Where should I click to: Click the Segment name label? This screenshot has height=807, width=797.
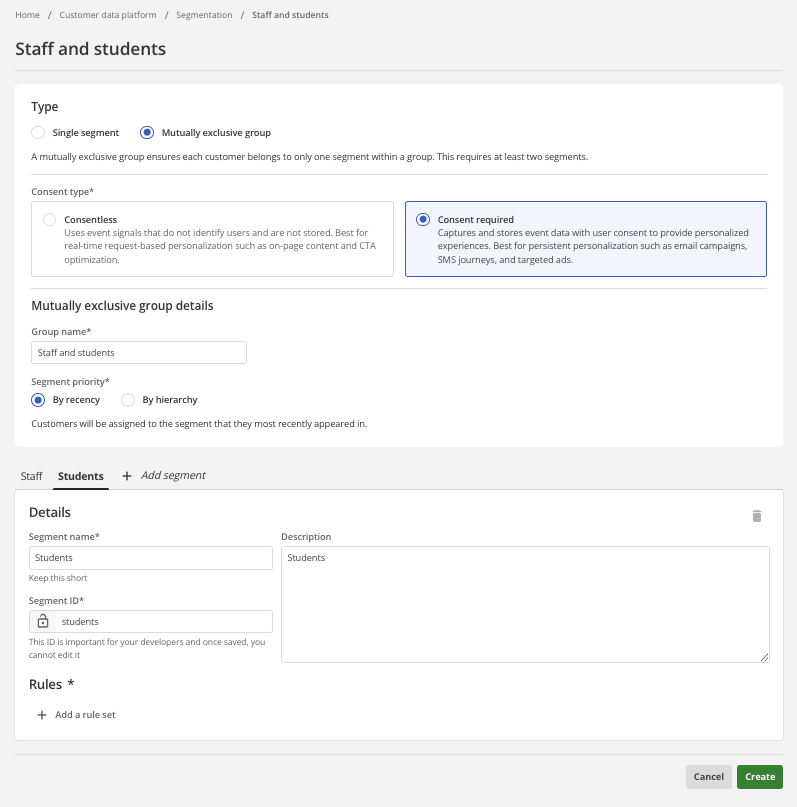click(x=64, y=536)
